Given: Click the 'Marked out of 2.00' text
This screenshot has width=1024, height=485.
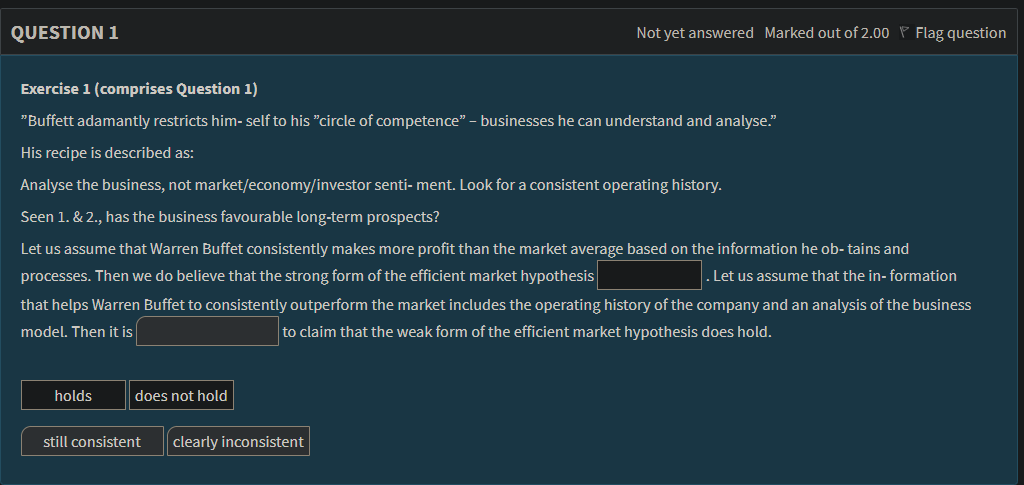Looking at the screenshot, I should (x=826, y=33).
